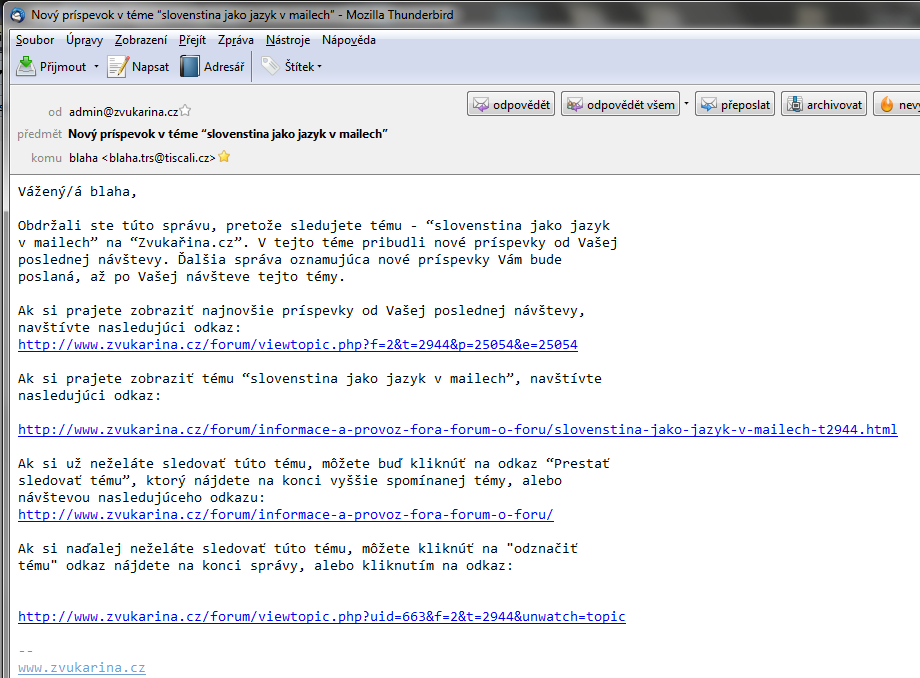920x678 pixels.
Task: Expand the Přijmout dropdown arrow
Action: coord(96,67)
